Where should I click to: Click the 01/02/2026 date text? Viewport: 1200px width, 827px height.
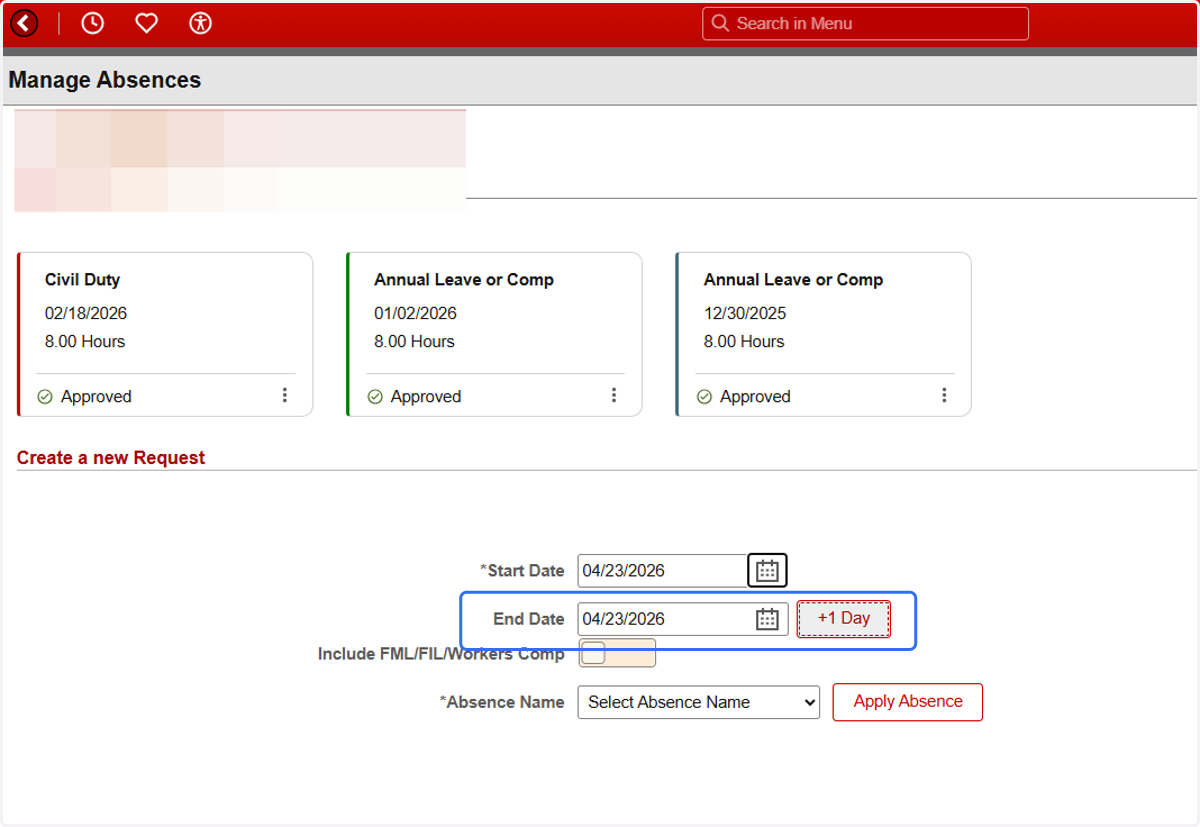[415, 313]
